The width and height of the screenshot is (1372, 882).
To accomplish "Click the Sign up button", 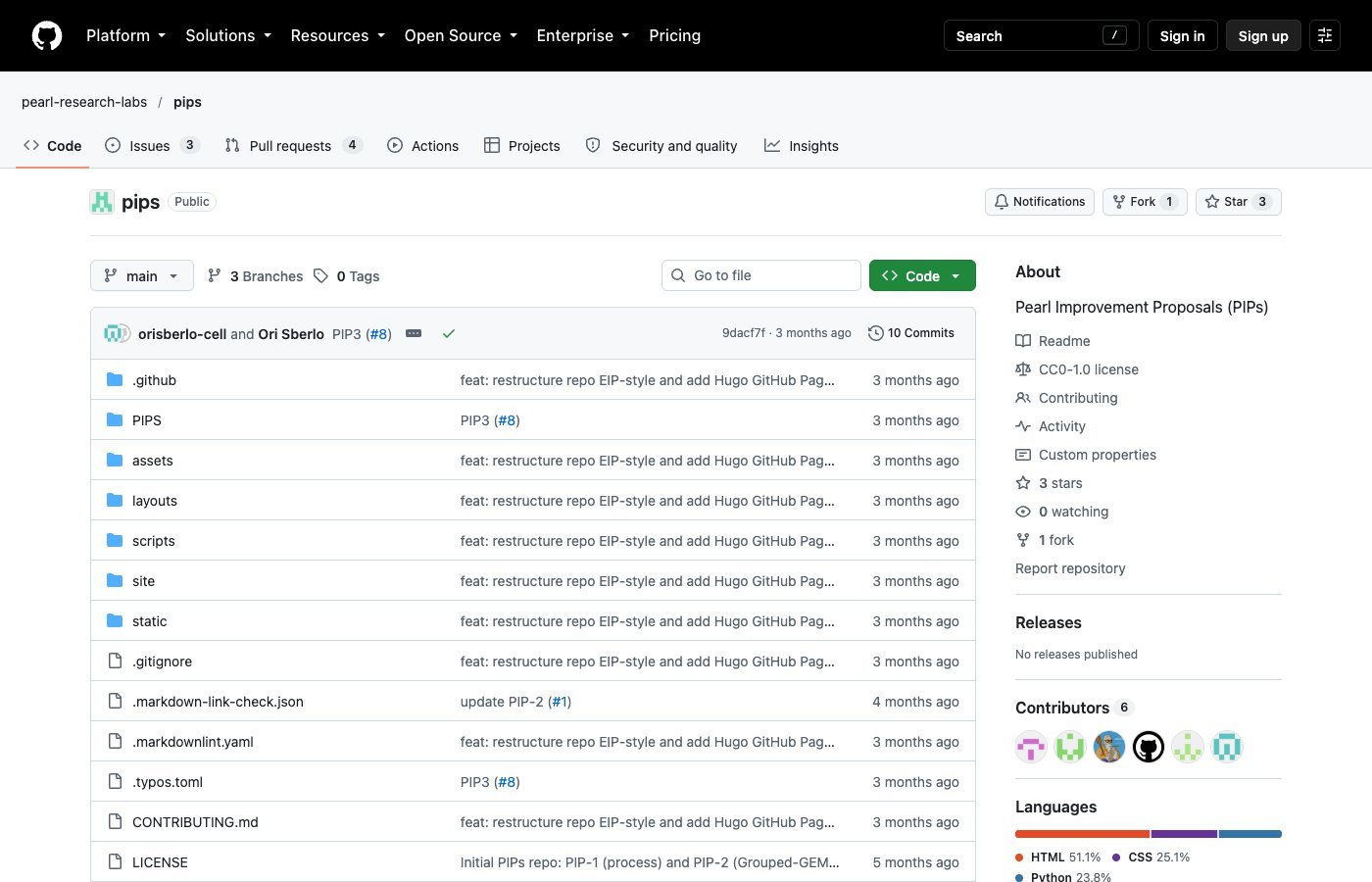I will pos(1263,35).
